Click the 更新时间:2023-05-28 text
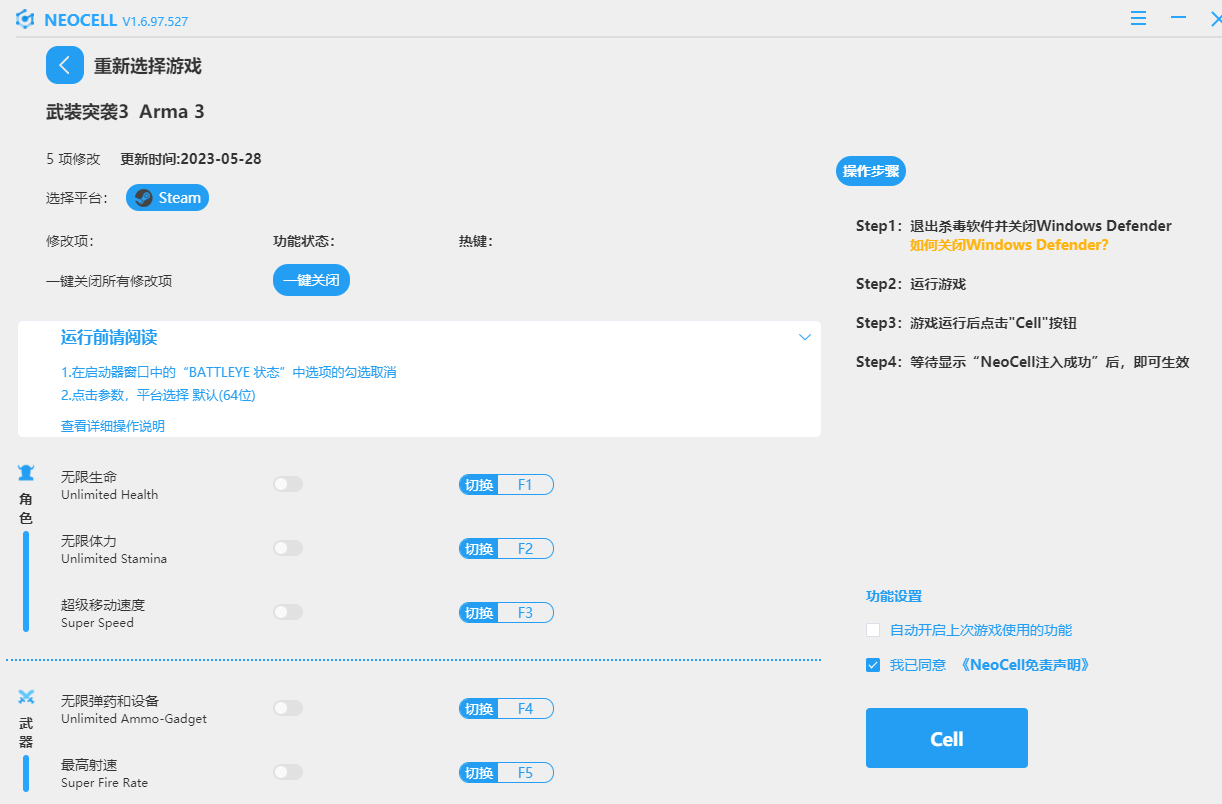The height and width of the screenshot is (804, 1222). [191, 159]
